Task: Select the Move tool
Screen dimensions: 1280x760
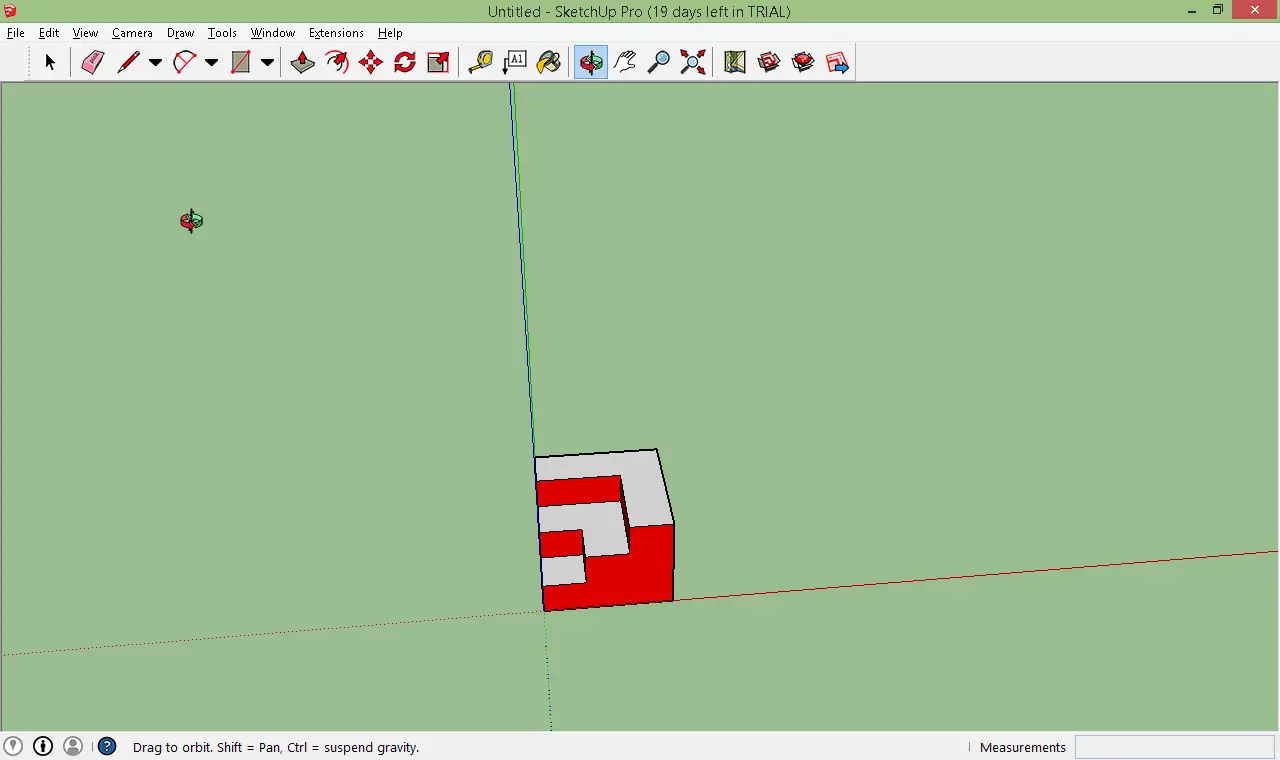Action: 370,62
